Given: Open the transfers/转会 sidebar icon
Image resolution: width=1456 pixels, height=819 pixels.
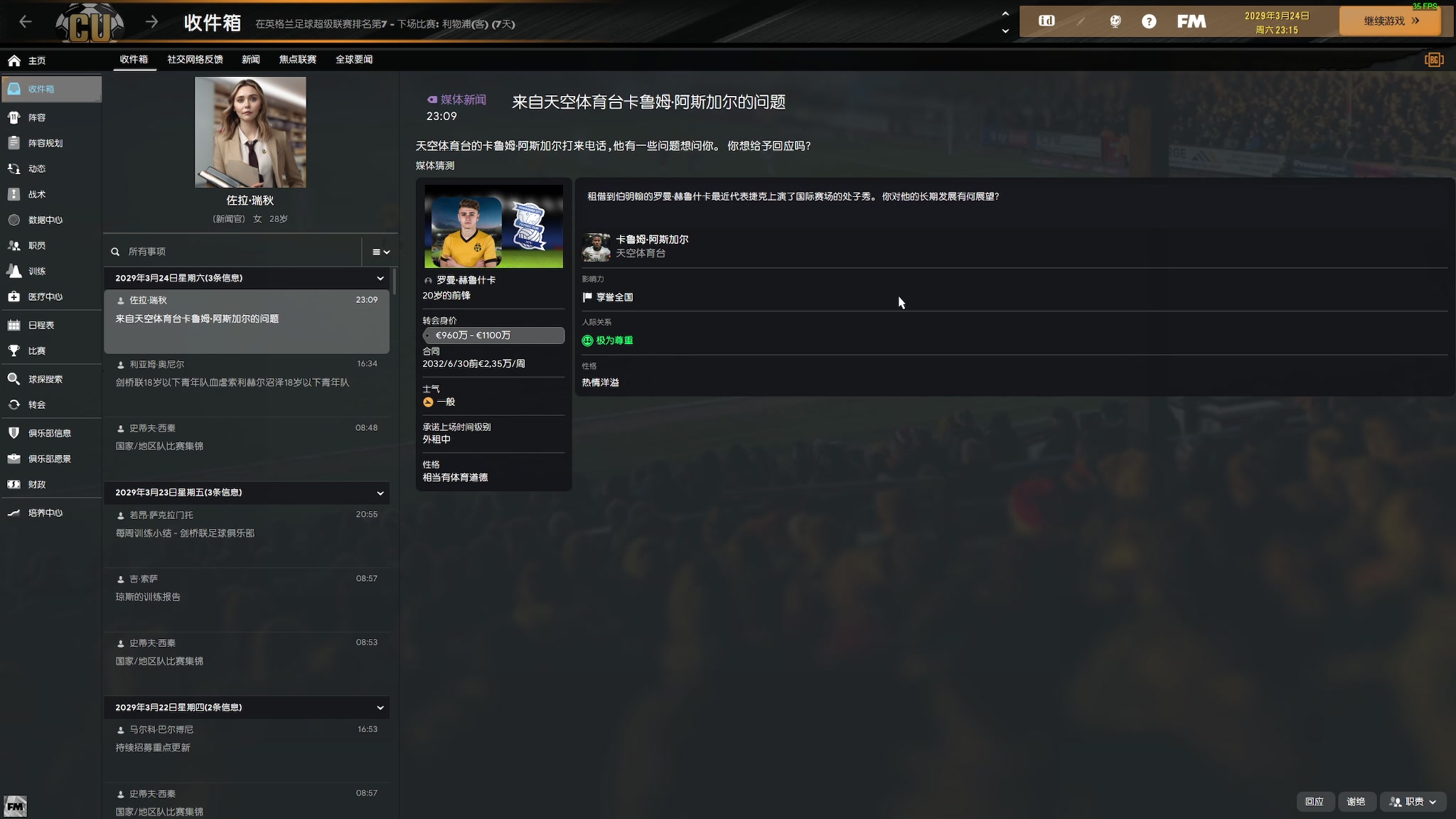Looking at the screenshot, I should [x=14, y=404].
